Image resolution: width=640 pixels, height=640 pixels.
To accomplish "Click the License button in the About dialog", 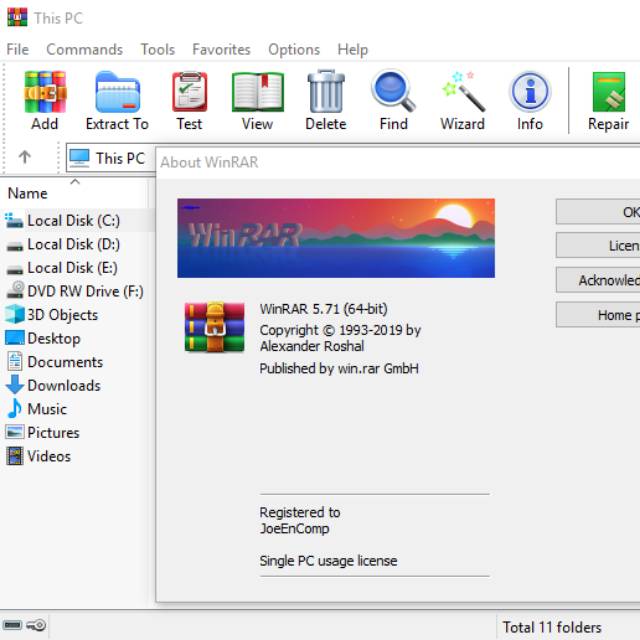I will 598,246.
